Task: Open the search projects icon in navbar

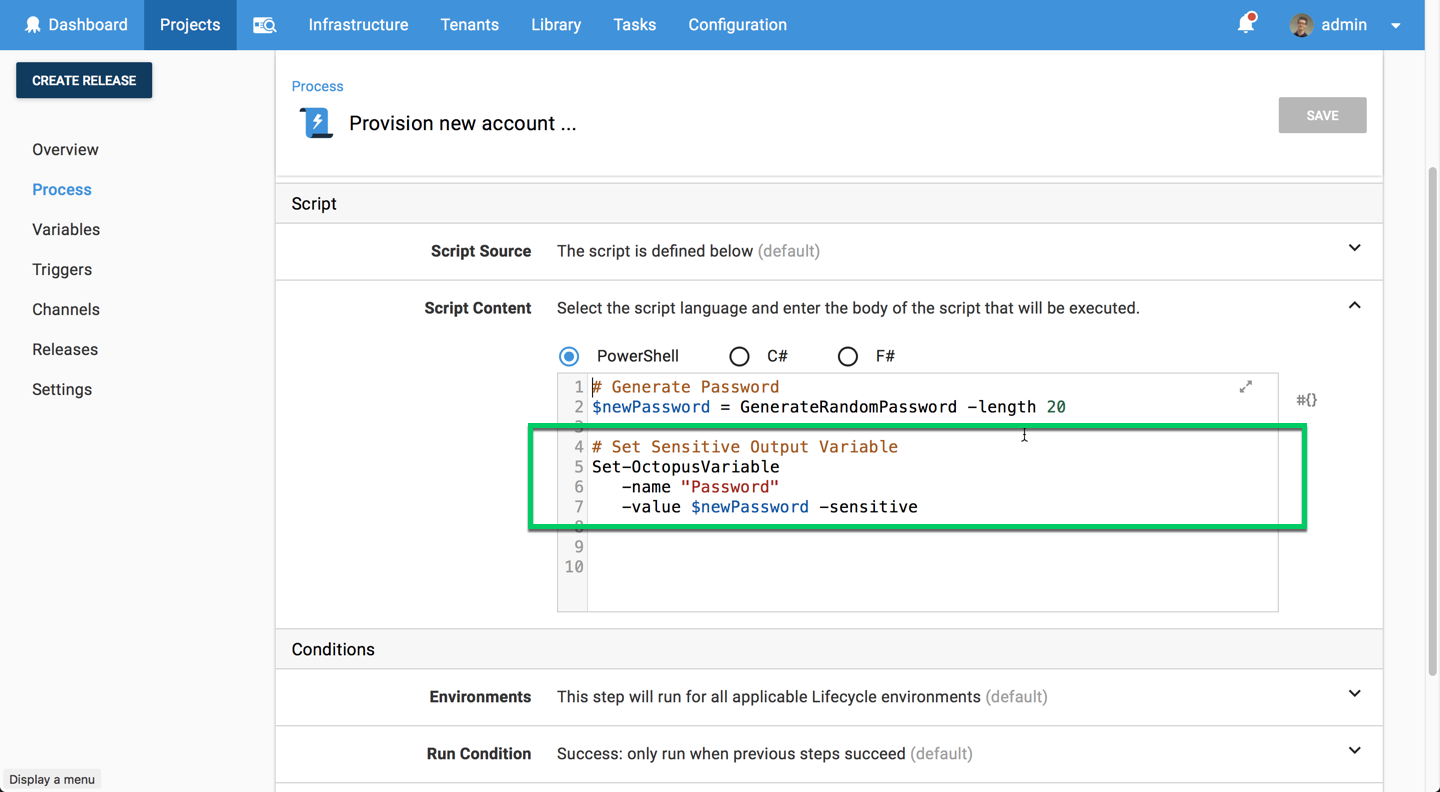Action: pos(264,25)
